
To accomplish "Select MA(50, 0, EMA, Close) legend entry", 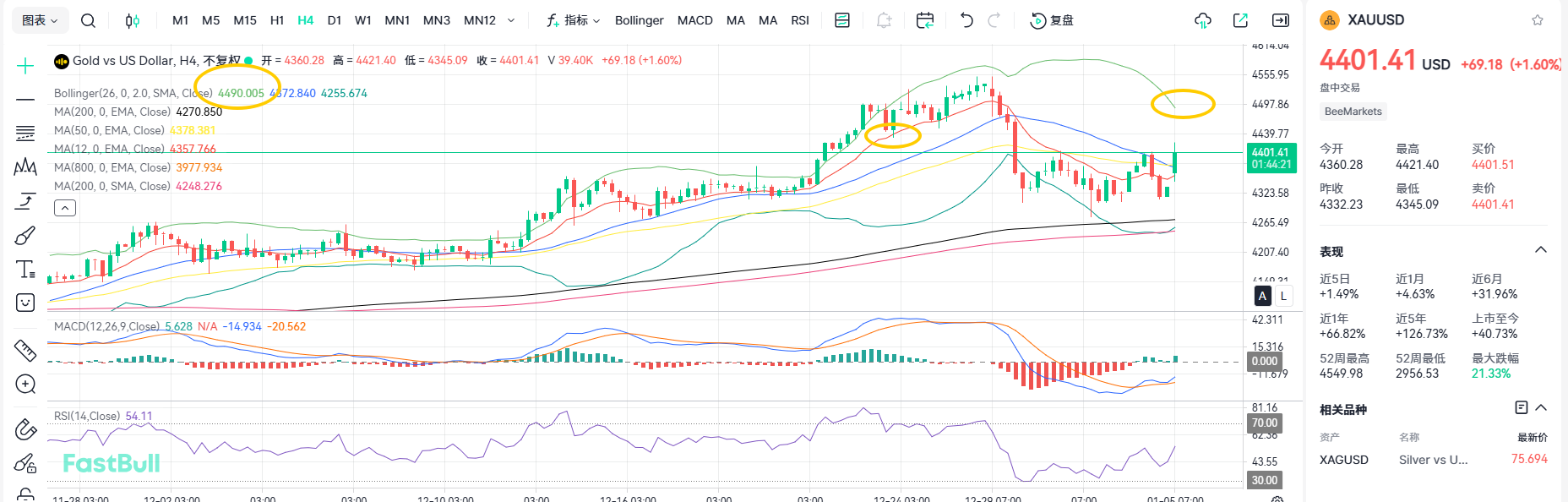I will pyautogui.click(x=109, y=130).
